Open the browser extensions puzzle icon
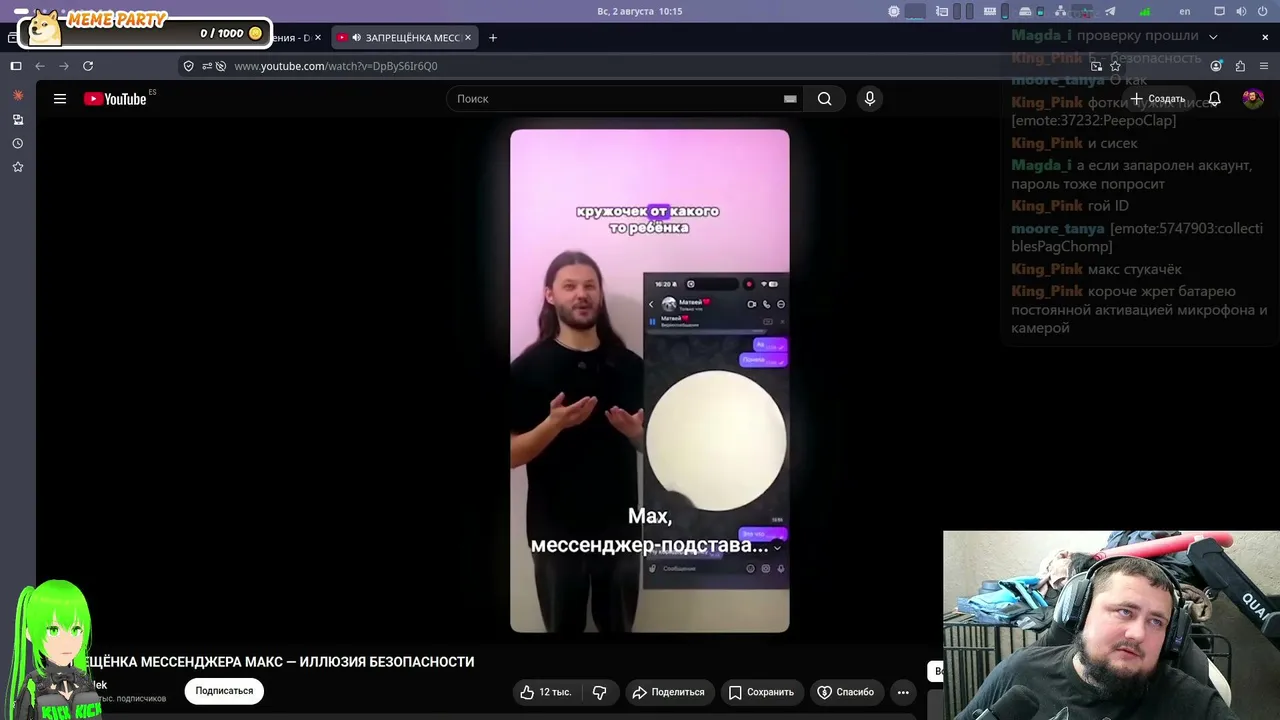 pyautogui.click(x=1240, y=66)
